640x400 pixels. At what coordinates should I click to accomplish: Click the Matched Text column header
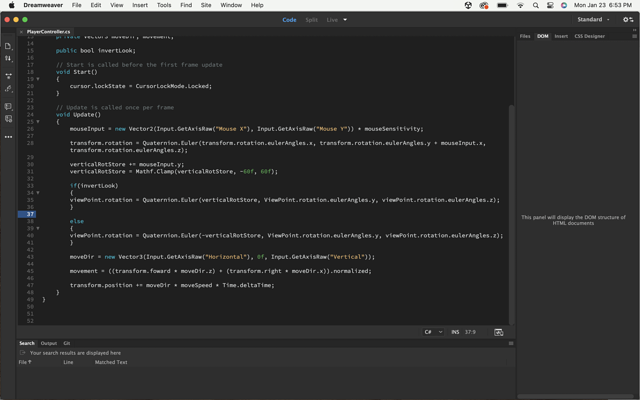click(111, 362)
